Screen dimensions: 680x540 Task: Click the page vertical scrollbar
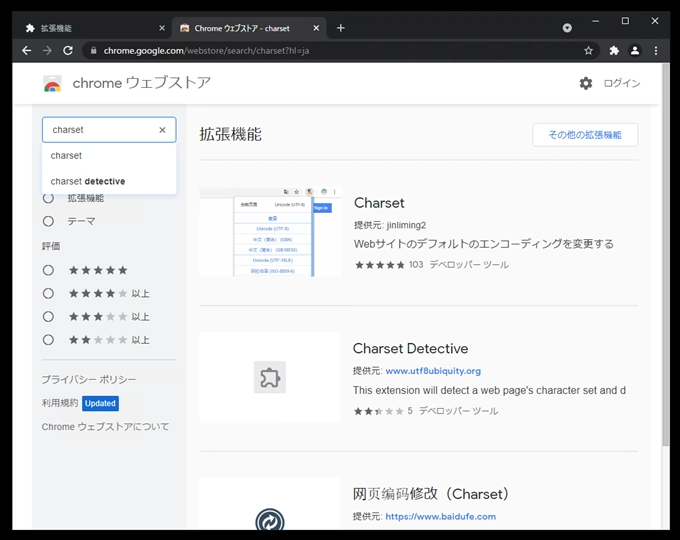(x=666, y=256)
